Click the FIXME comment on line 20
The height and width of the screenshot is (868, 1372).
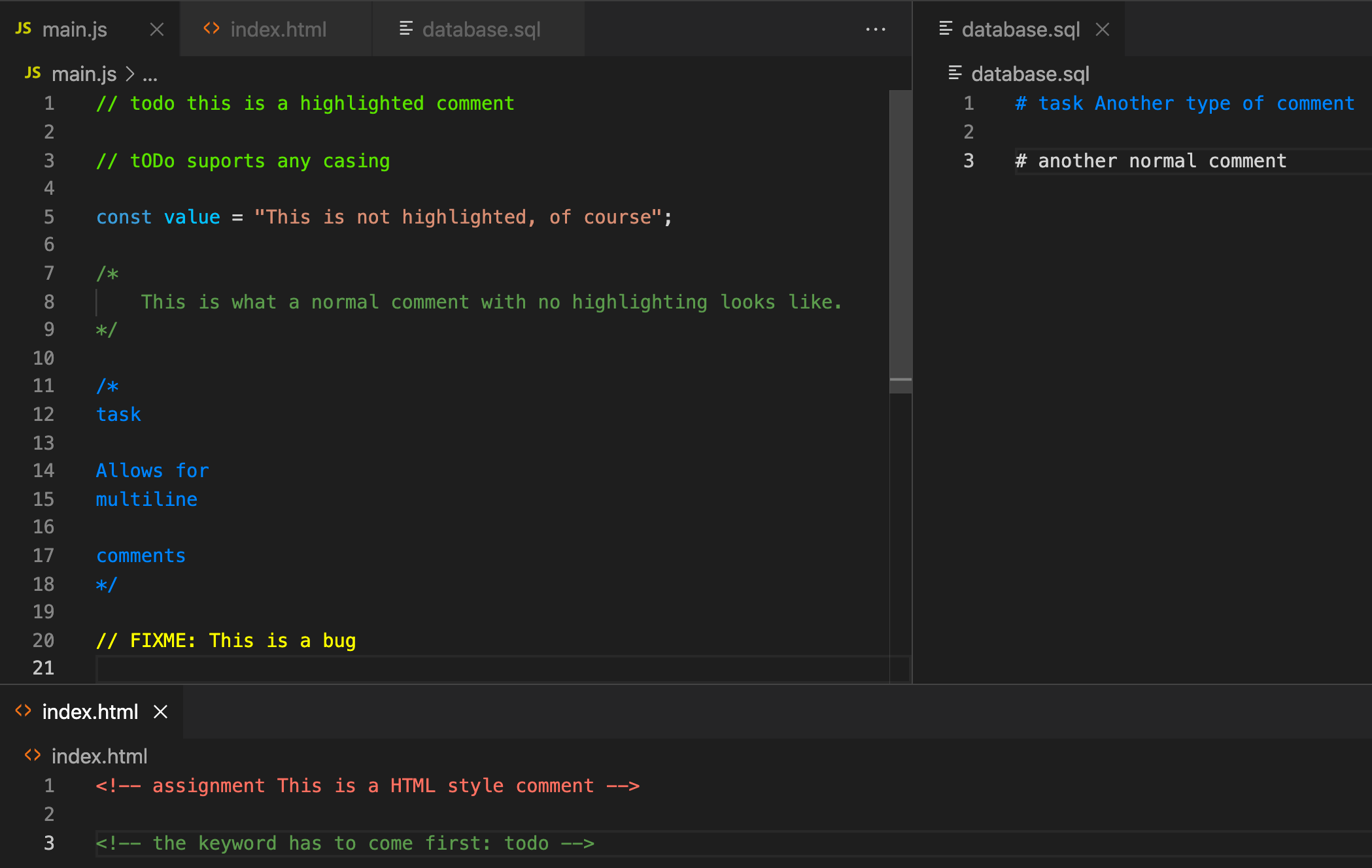click(226, 641)
